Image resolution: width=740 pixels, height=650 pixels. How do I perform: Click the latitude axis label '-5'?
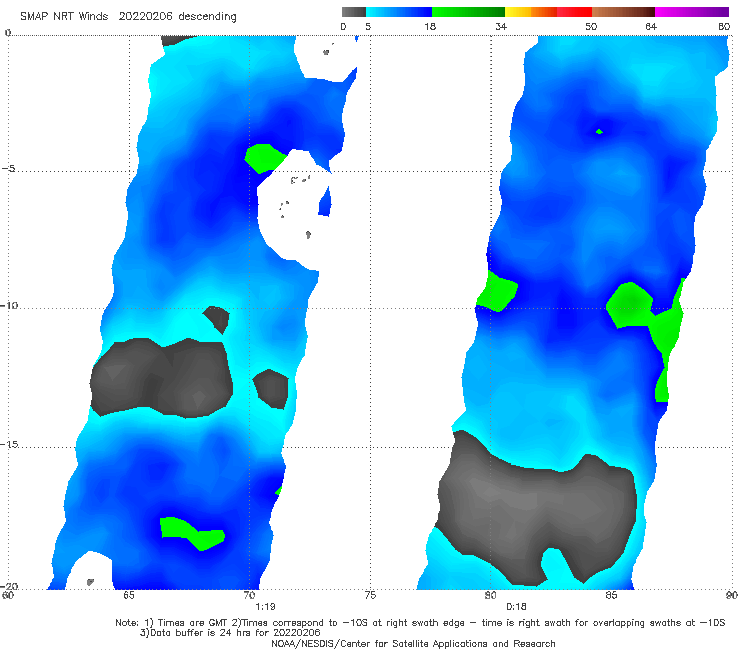tap(8, 169)
